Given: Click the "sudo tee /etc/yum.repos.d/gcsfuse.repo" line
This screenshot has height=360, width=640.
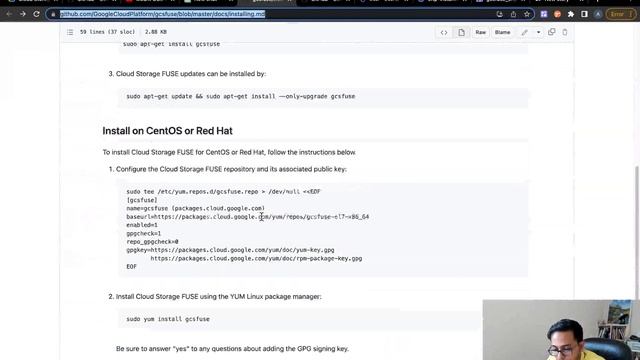Looking at the screenshot, I should click(x=223, y=191).
